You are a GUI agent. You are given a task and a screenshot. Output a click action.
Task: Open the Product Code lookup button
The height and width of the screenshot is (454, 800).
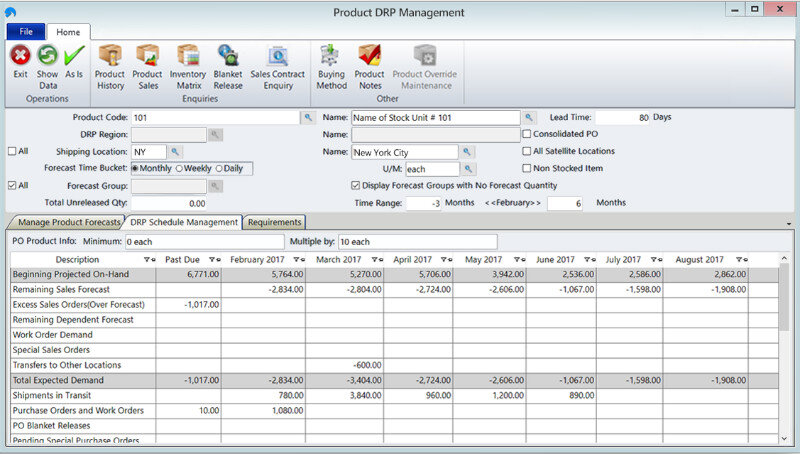pos(309,117)
